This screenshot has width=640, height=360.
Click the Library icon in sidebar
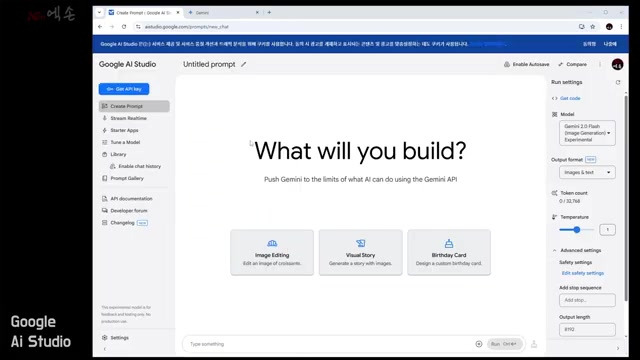104,154
